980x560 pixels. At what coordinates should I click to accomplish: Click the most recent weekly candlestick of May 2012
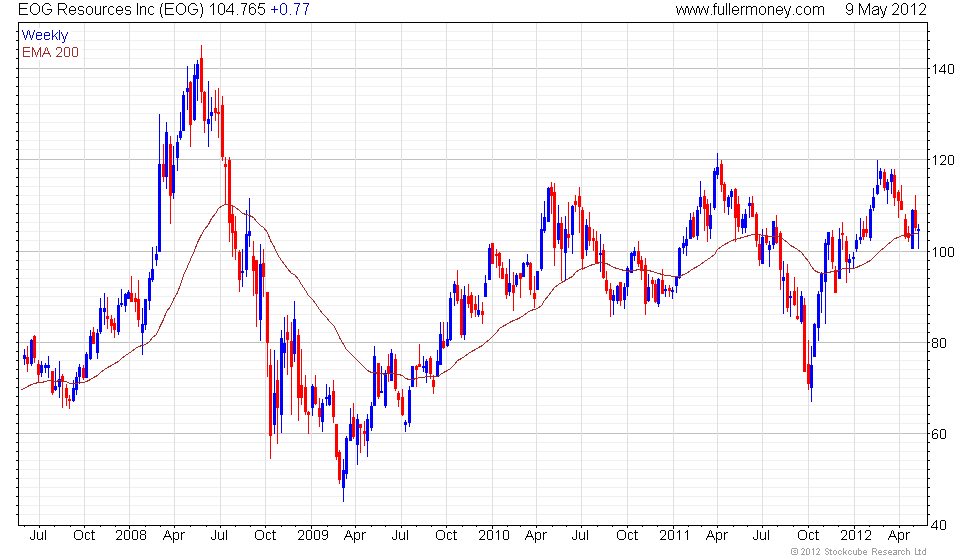(918, 236)
